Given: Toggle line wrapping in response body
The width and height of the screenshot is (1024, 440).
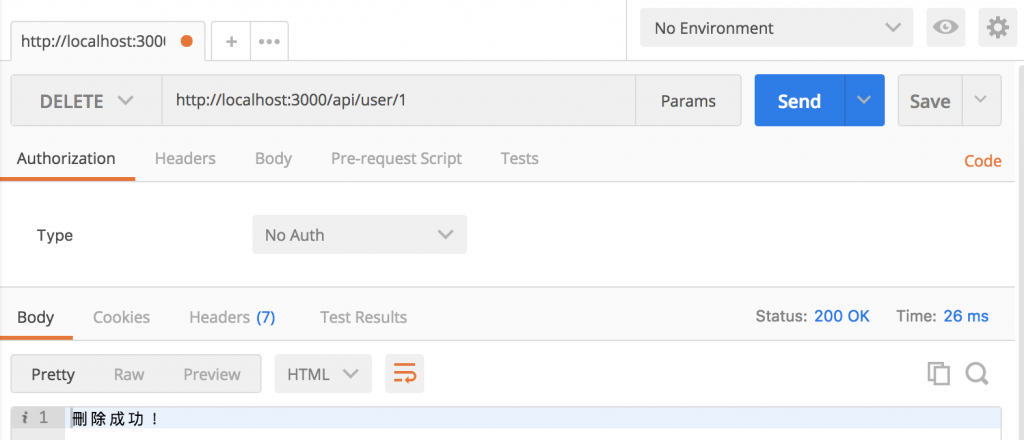Looking at the screenshot, I should (405, 374).
